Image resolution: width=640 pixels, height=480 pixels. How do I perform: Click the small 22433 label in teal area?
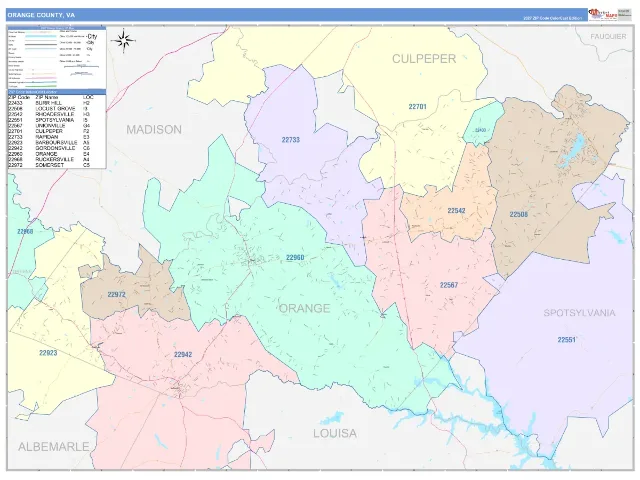pos(480,130)
